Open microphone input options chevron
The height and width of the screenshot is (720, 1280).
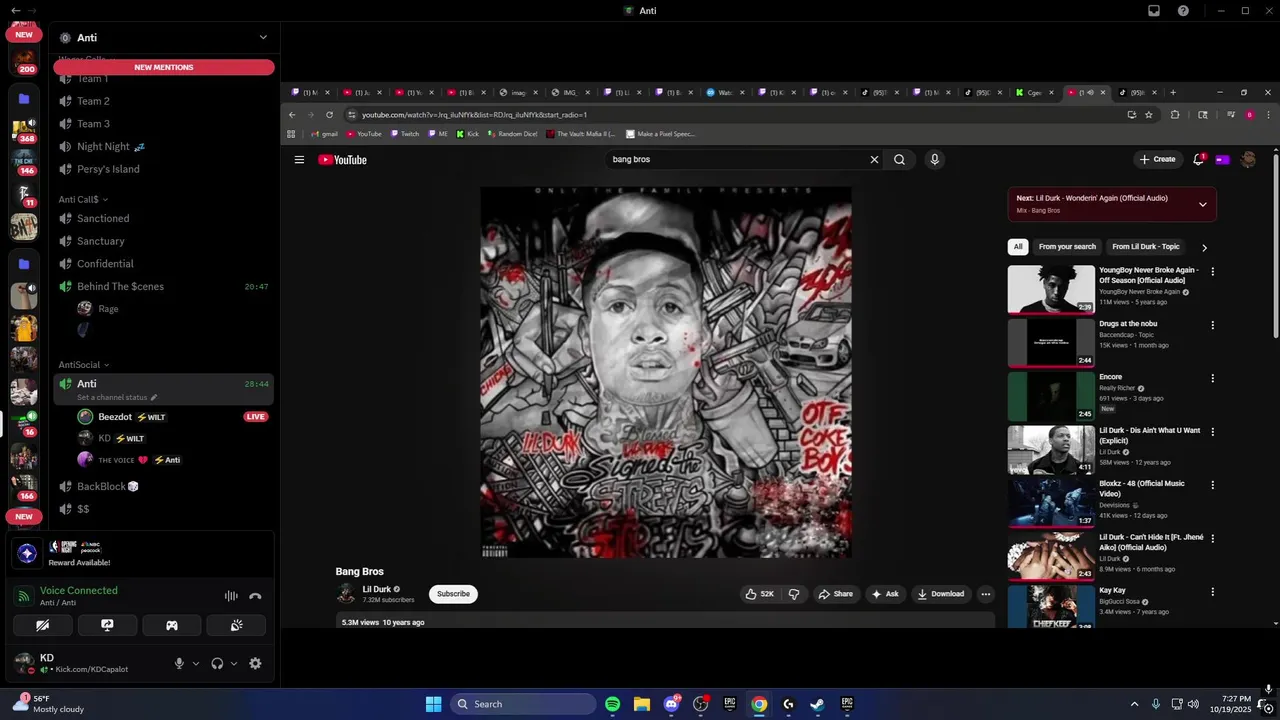point(196,663)
